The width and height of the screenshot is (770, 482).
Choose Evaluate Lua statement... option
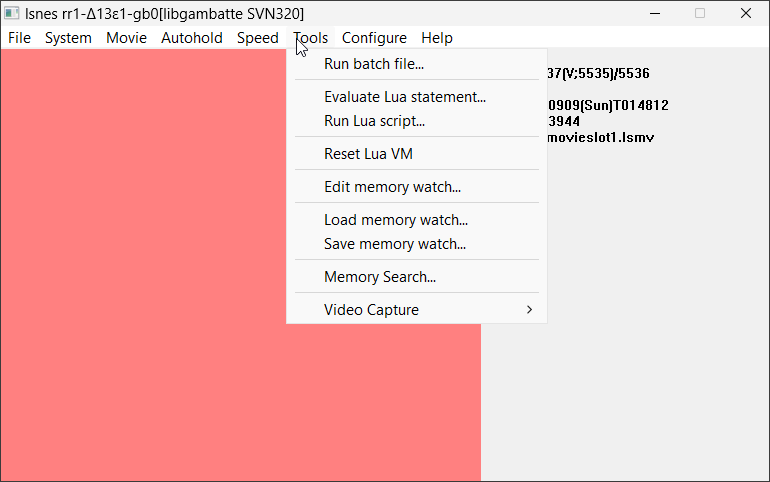(416, 97)
